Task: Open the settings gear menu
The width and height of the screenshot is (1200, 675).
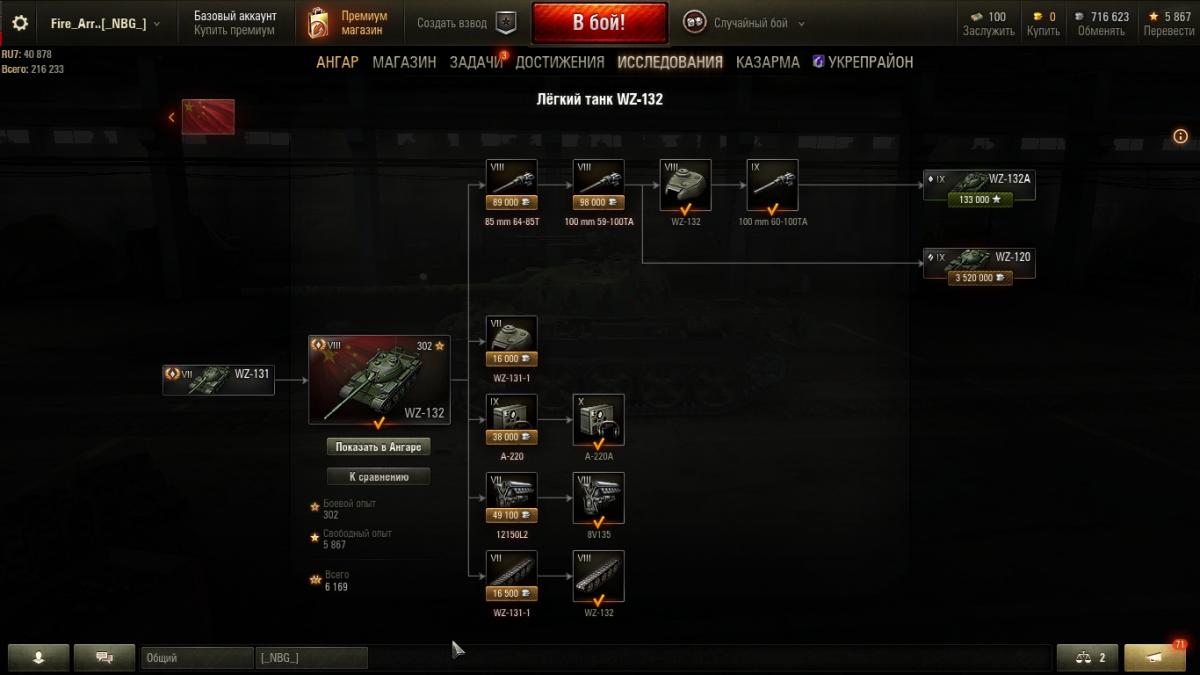Action: 19,23
